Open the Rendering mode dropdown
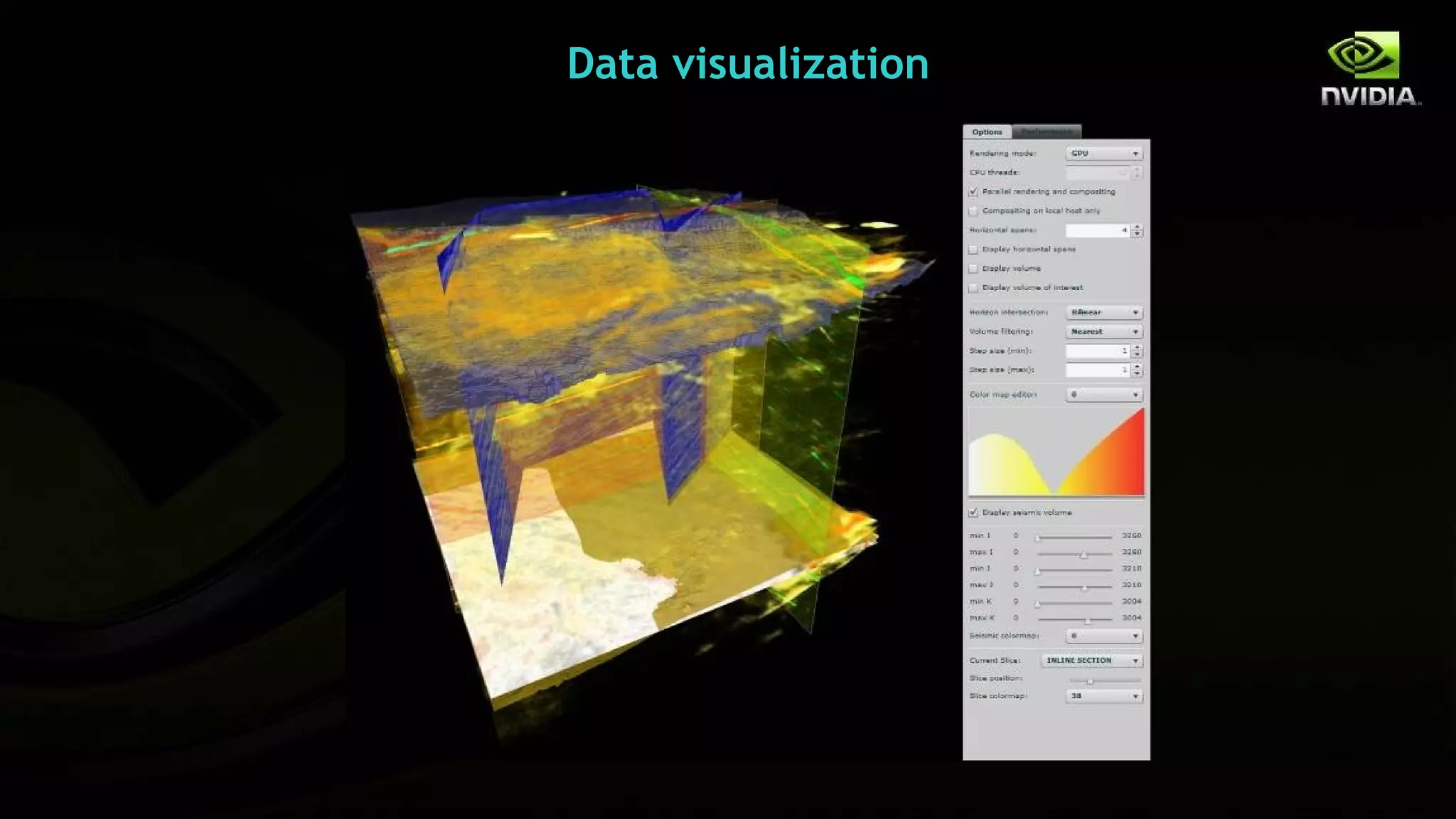The height and width of the screenshot is (819, 1456). (1104, 154)
